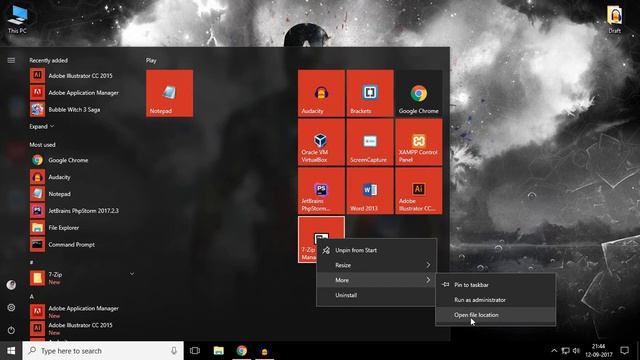Choose Uninstall from the context menu
This screenshot has width=640, height=360.
(x=376, y=295)
